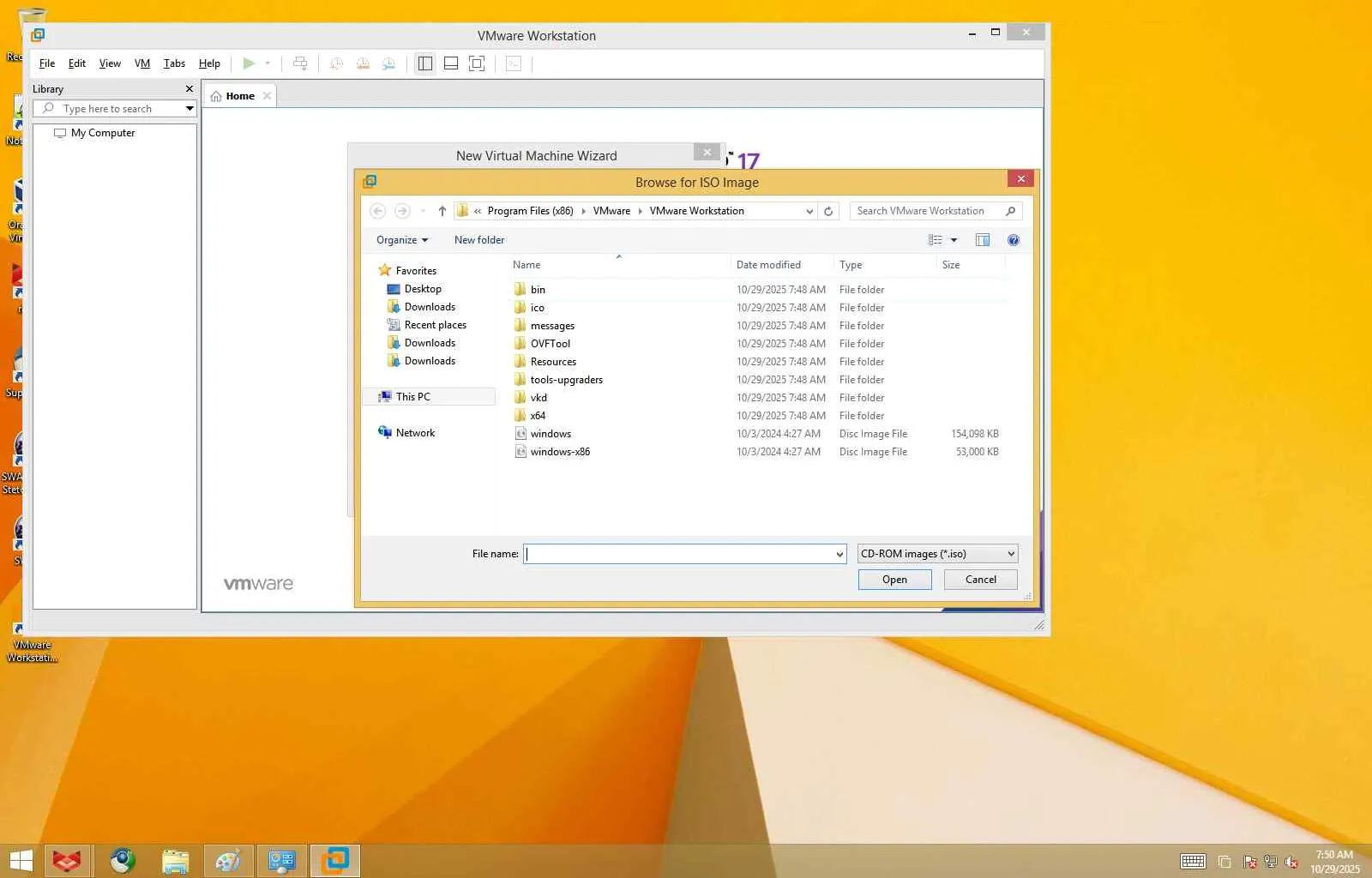Click the Cancel button
Viewport: 1372px width, 878px height.
pyautogui.click(x=981, y=580)
